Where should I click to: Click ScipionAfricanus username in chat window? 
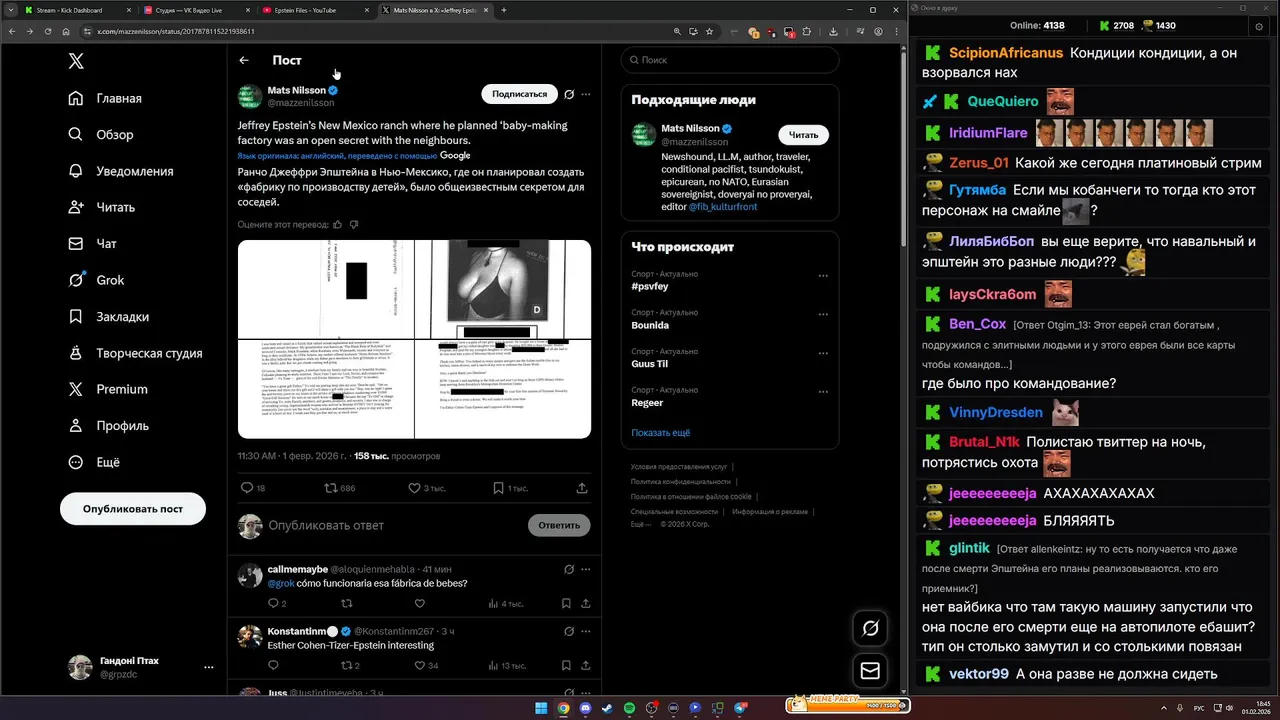tap(1006, 53)
